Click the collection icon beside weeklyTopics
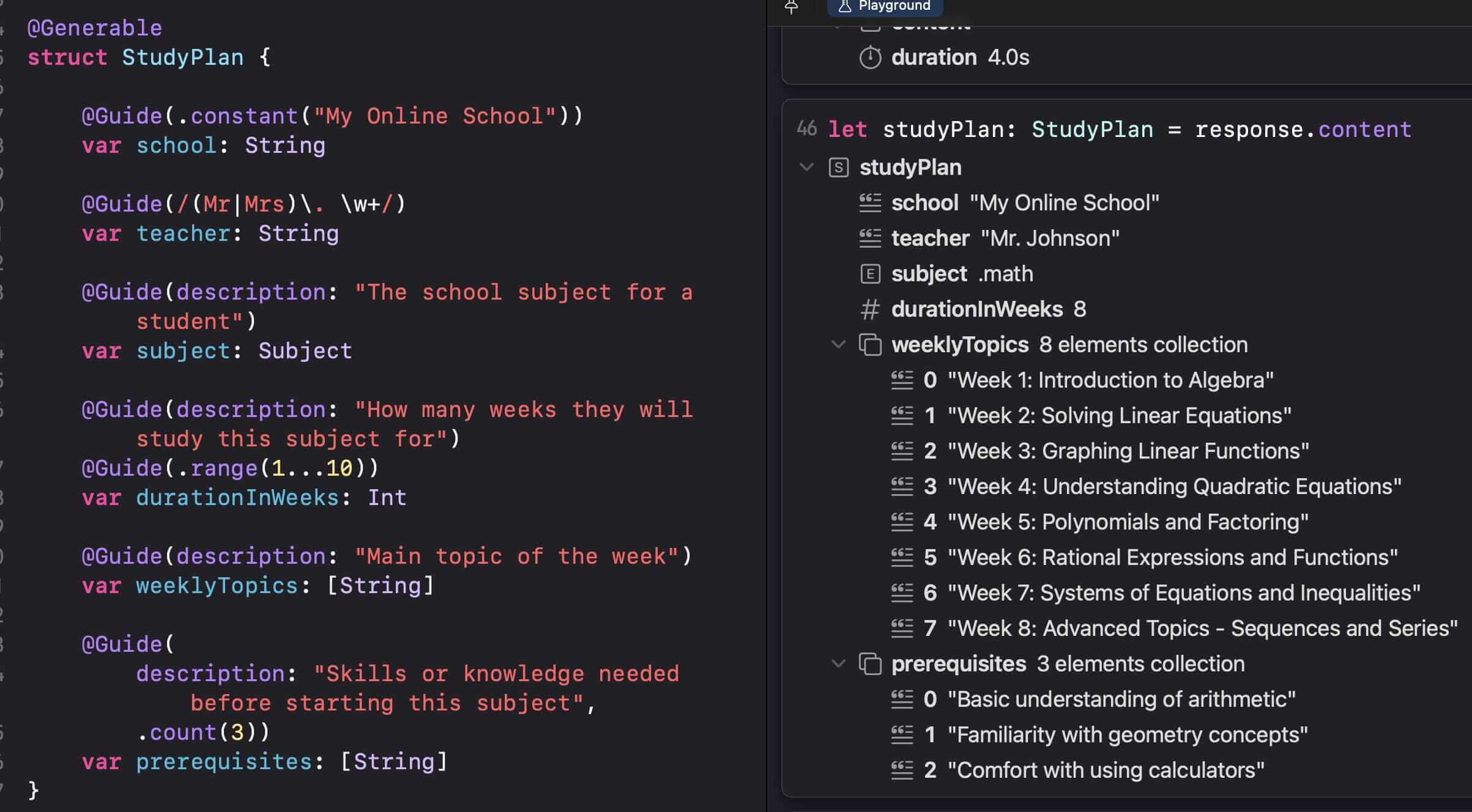This screenshot has height=812, width=1472. pos(870,345)
